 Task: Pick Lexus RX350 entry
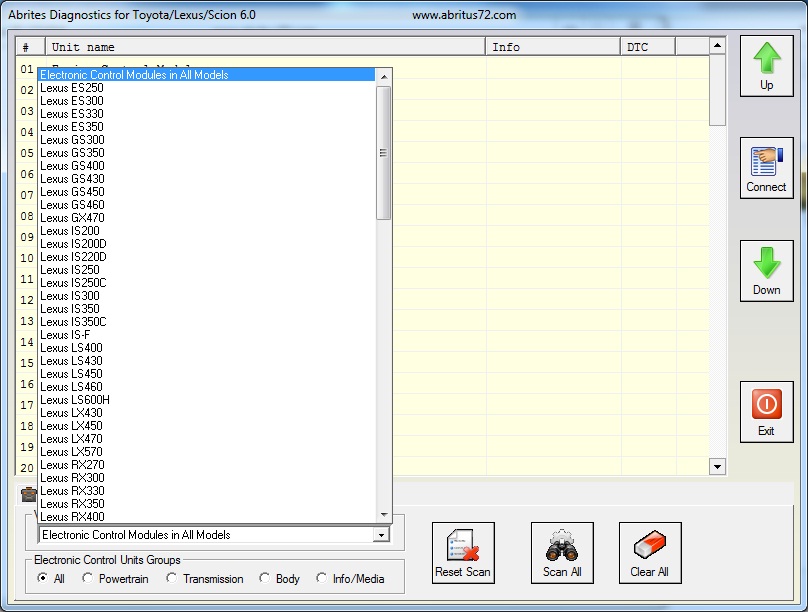tap(207, 504)
